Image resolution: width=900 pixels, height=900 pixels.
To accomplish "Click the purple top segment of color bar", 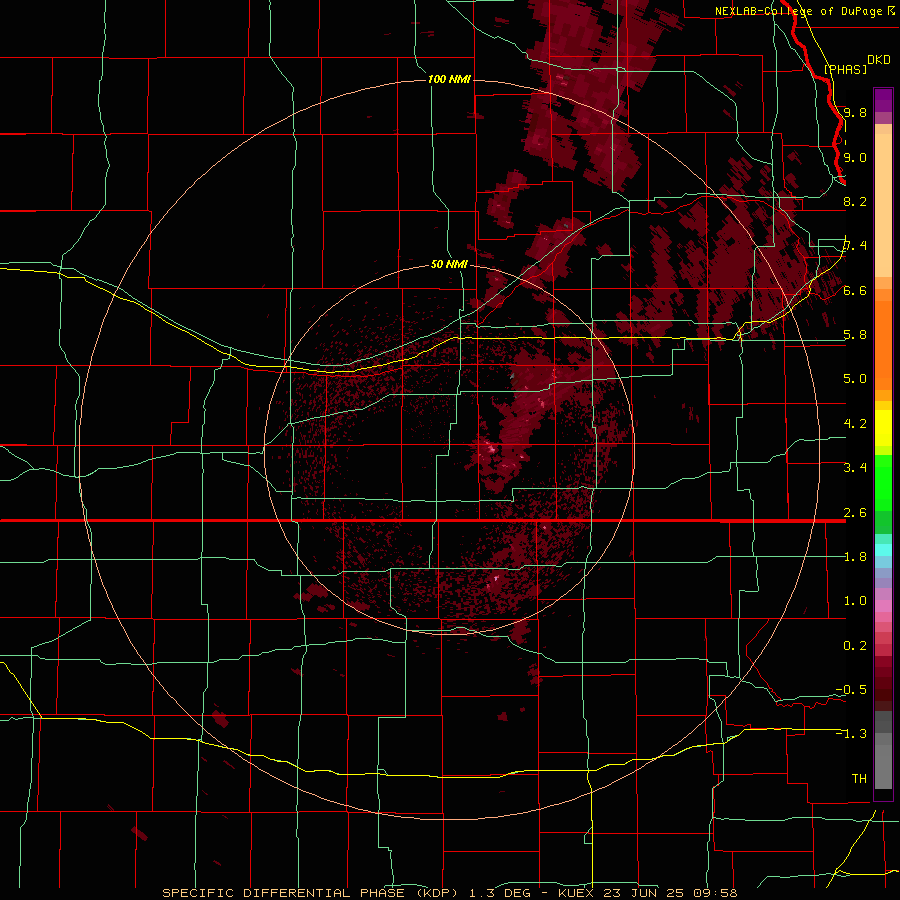I will (x=883, y=100).
